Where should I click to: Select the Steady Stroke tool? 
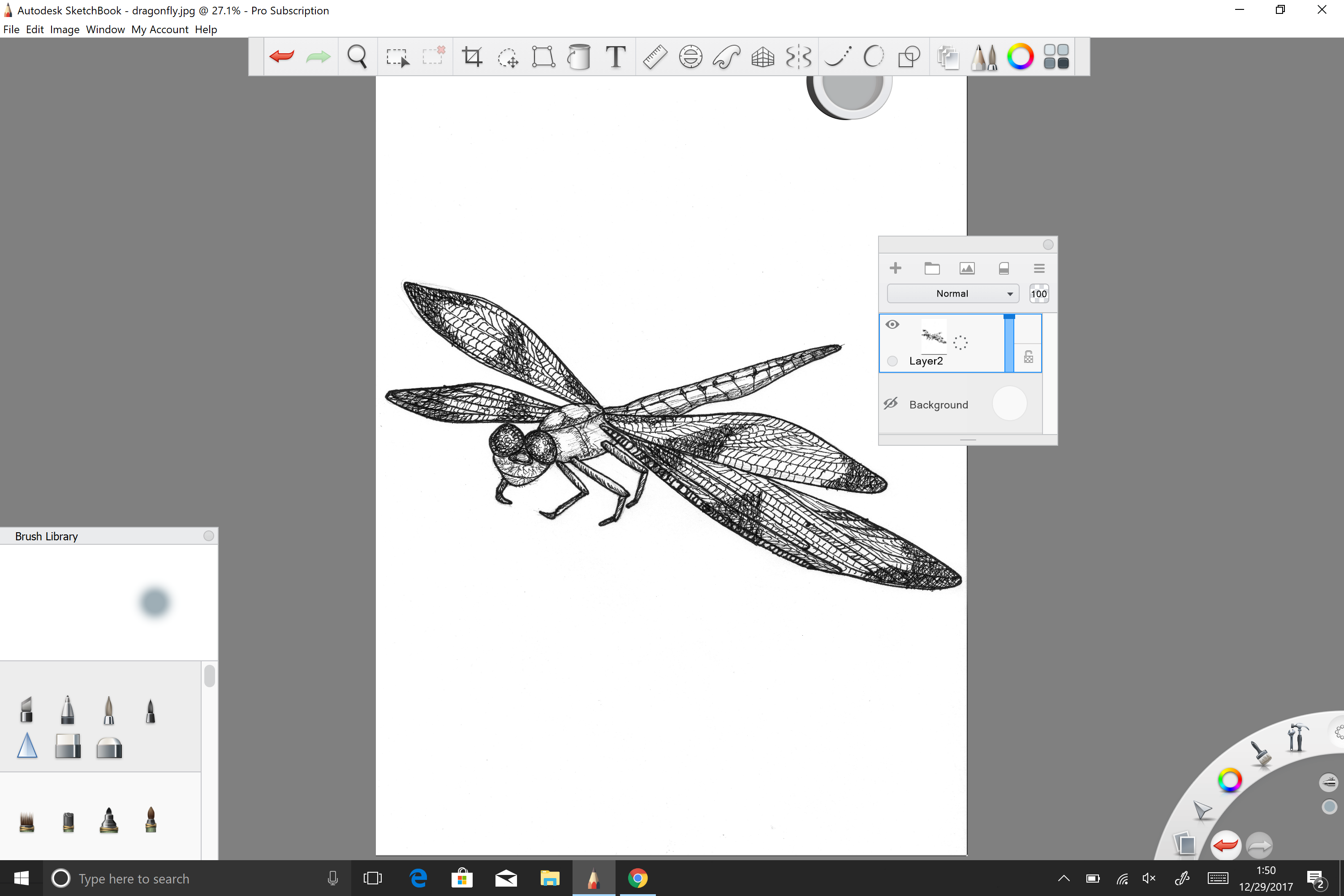[838, 56]
